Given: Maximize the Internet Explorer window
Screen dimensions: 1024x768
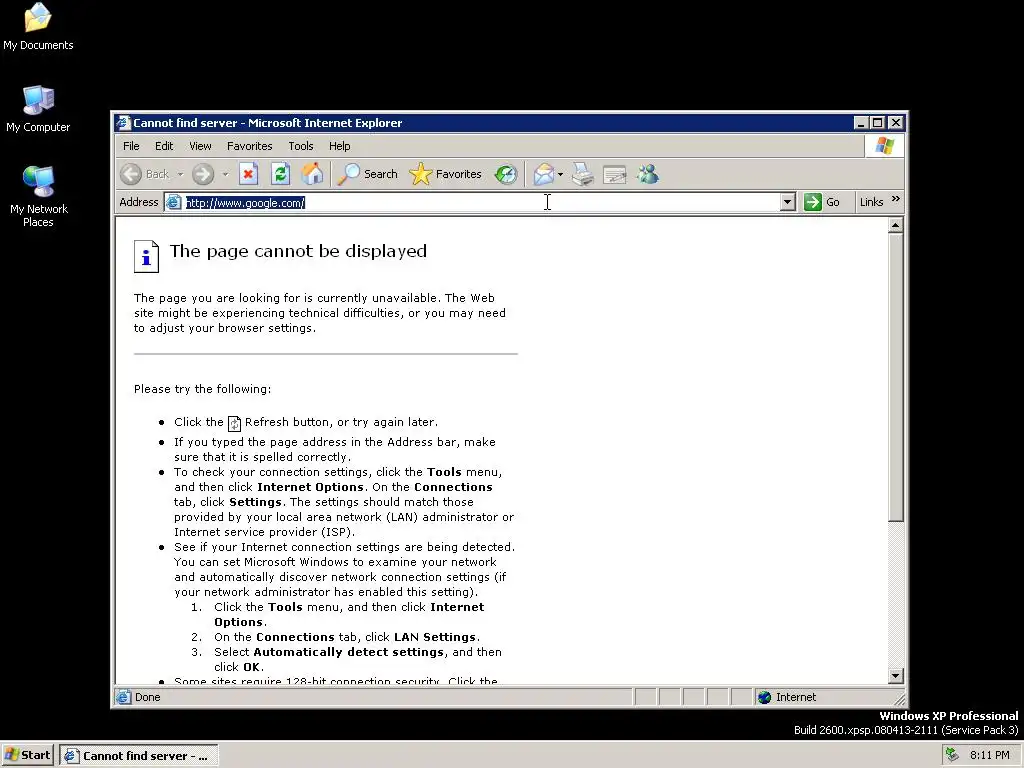Looking at the screenshot, I should (x=878, y=123).
